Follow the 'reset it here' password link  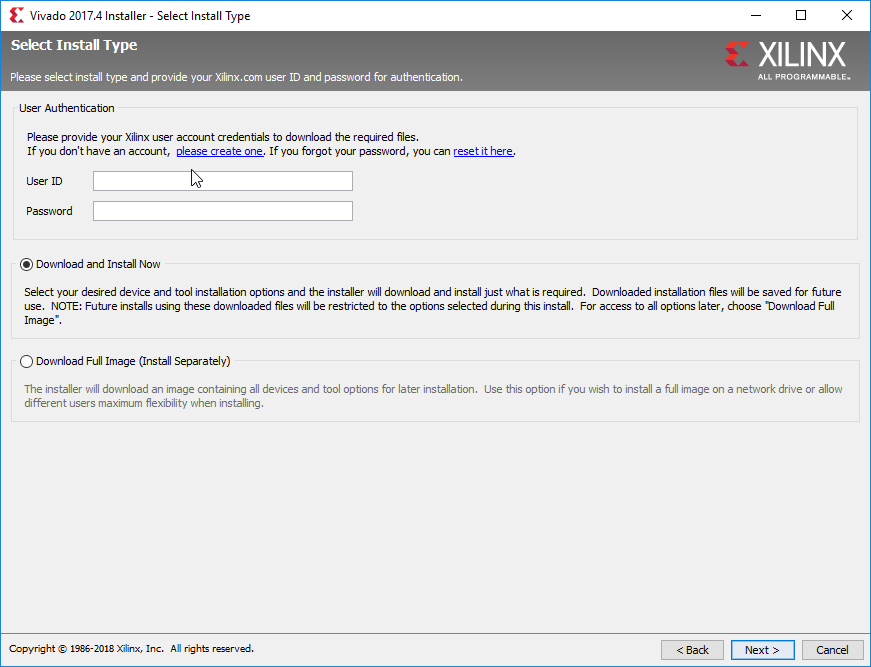(483, 151)
